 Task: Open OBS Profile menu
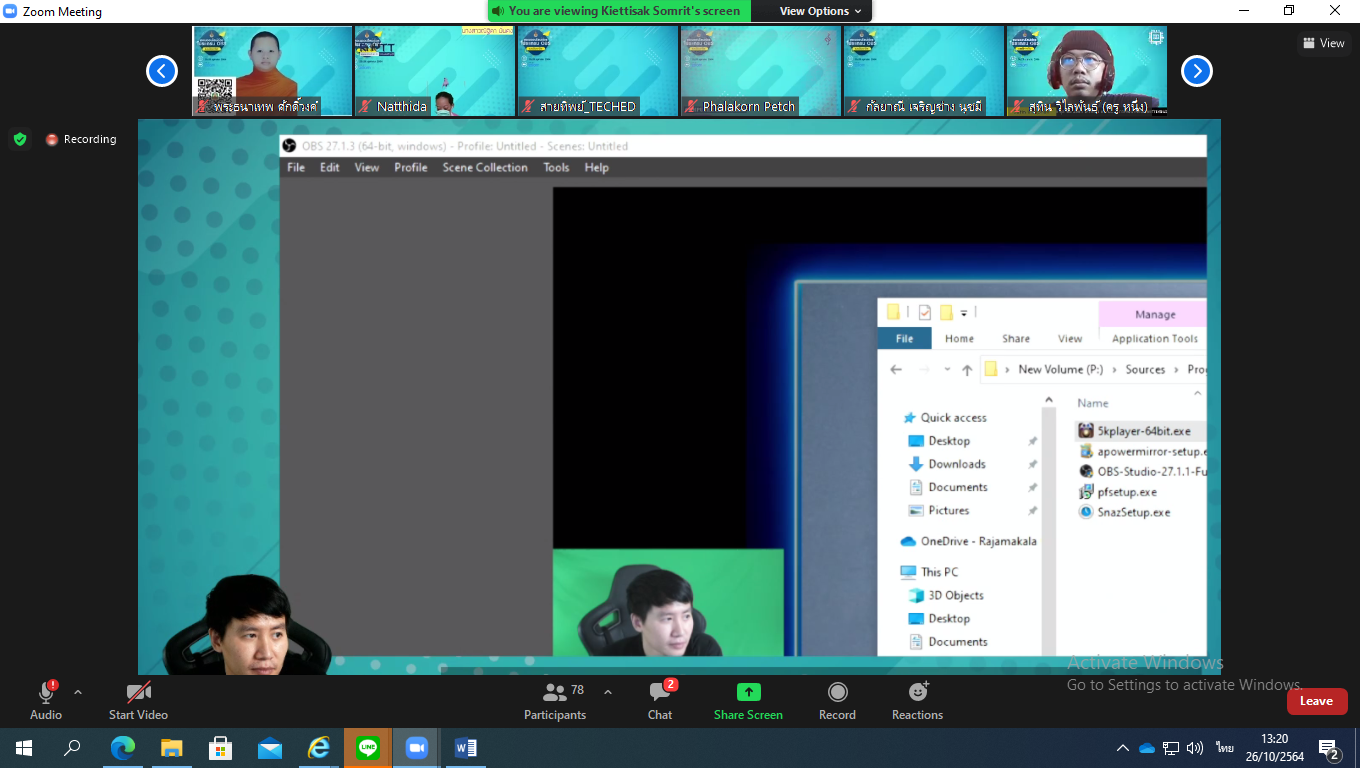tap(411, 167)
